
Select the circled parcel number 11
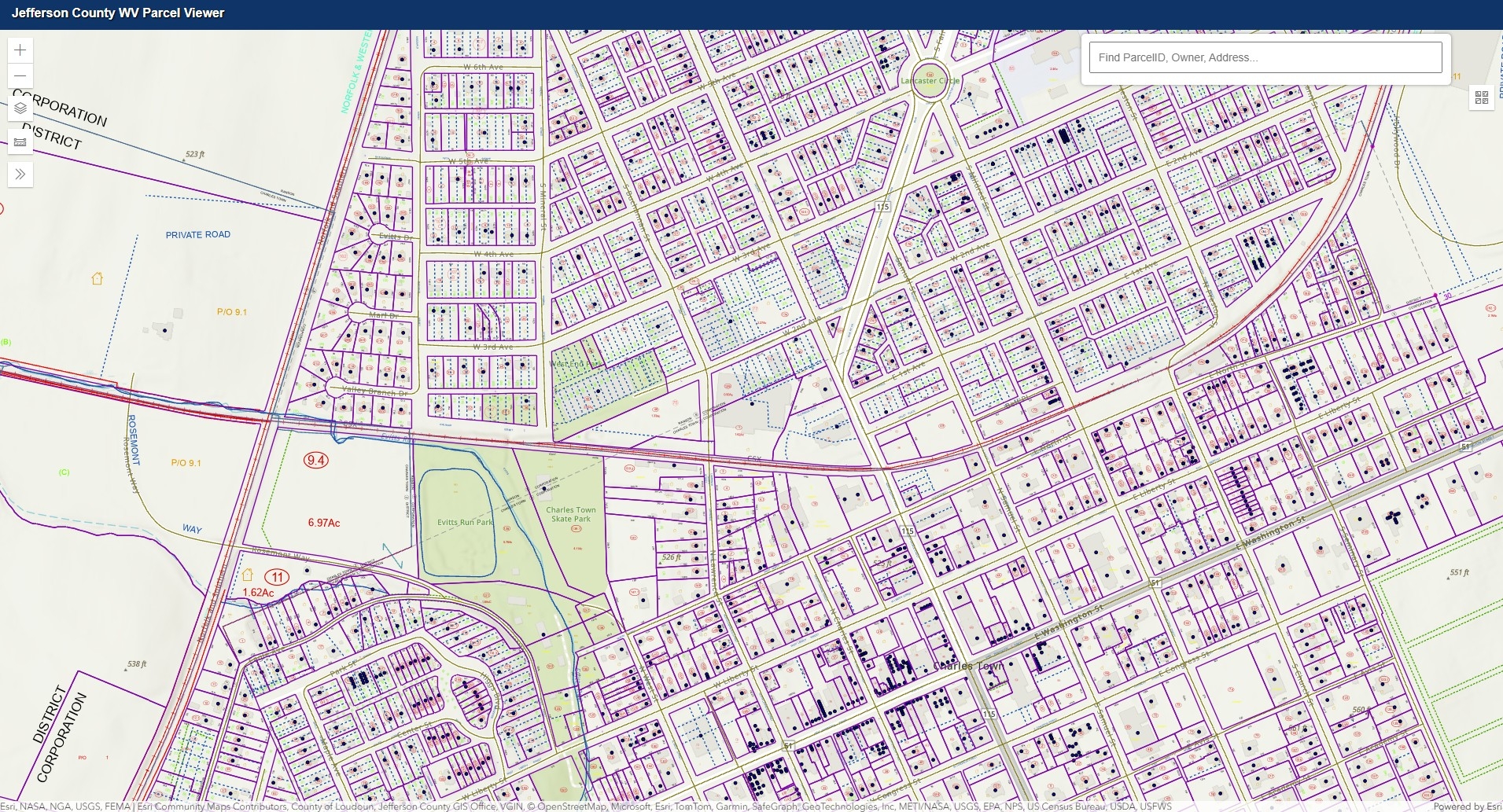277,577
